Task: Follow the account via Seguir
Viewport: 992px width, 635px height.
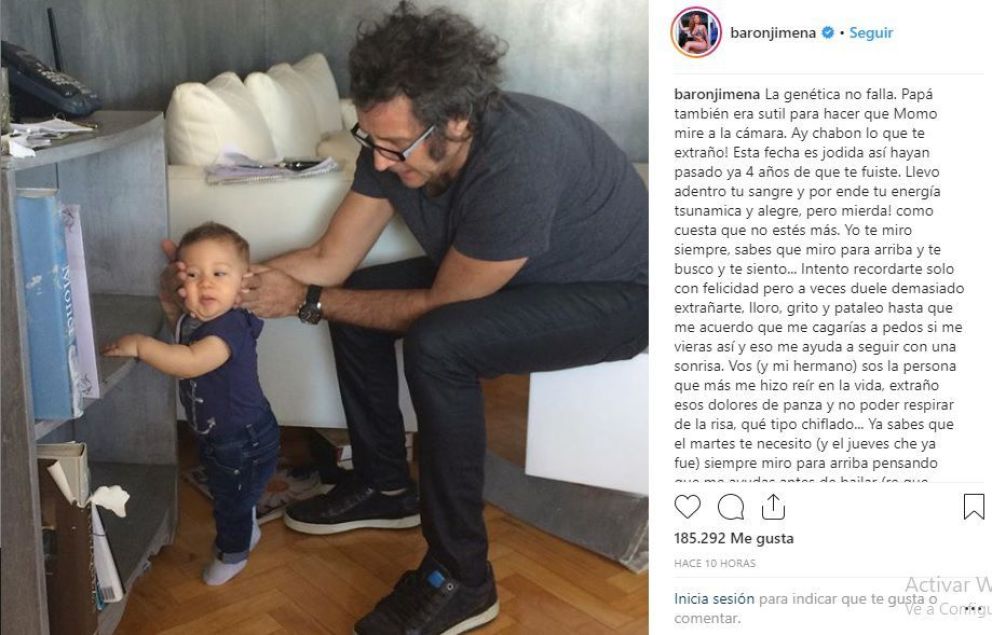Action: click(871, 33)
